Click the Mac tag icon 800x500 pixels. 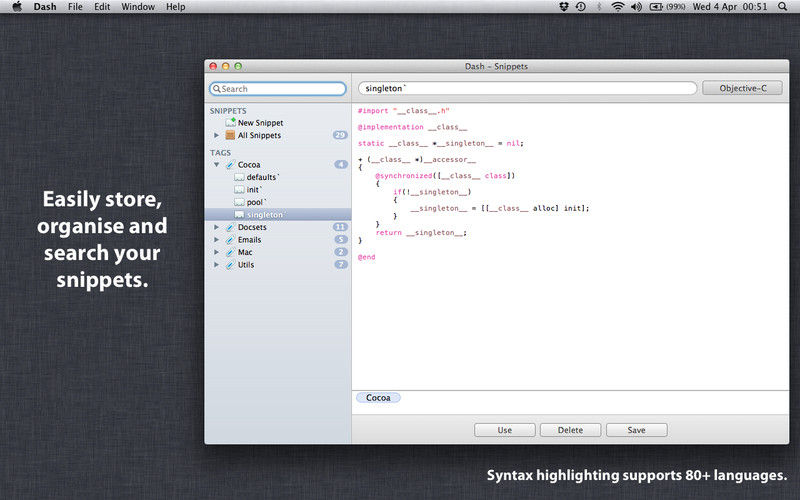[231, 252]
